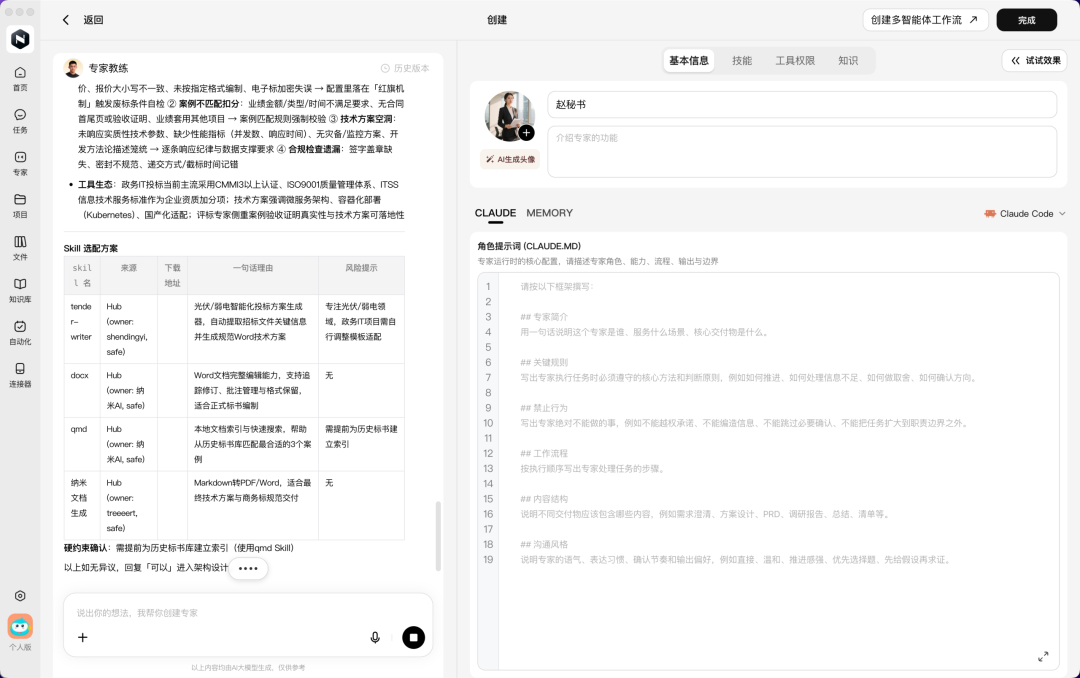Click the plus badge on the avatar photo
1080x678 pixels.
(526, 133)
